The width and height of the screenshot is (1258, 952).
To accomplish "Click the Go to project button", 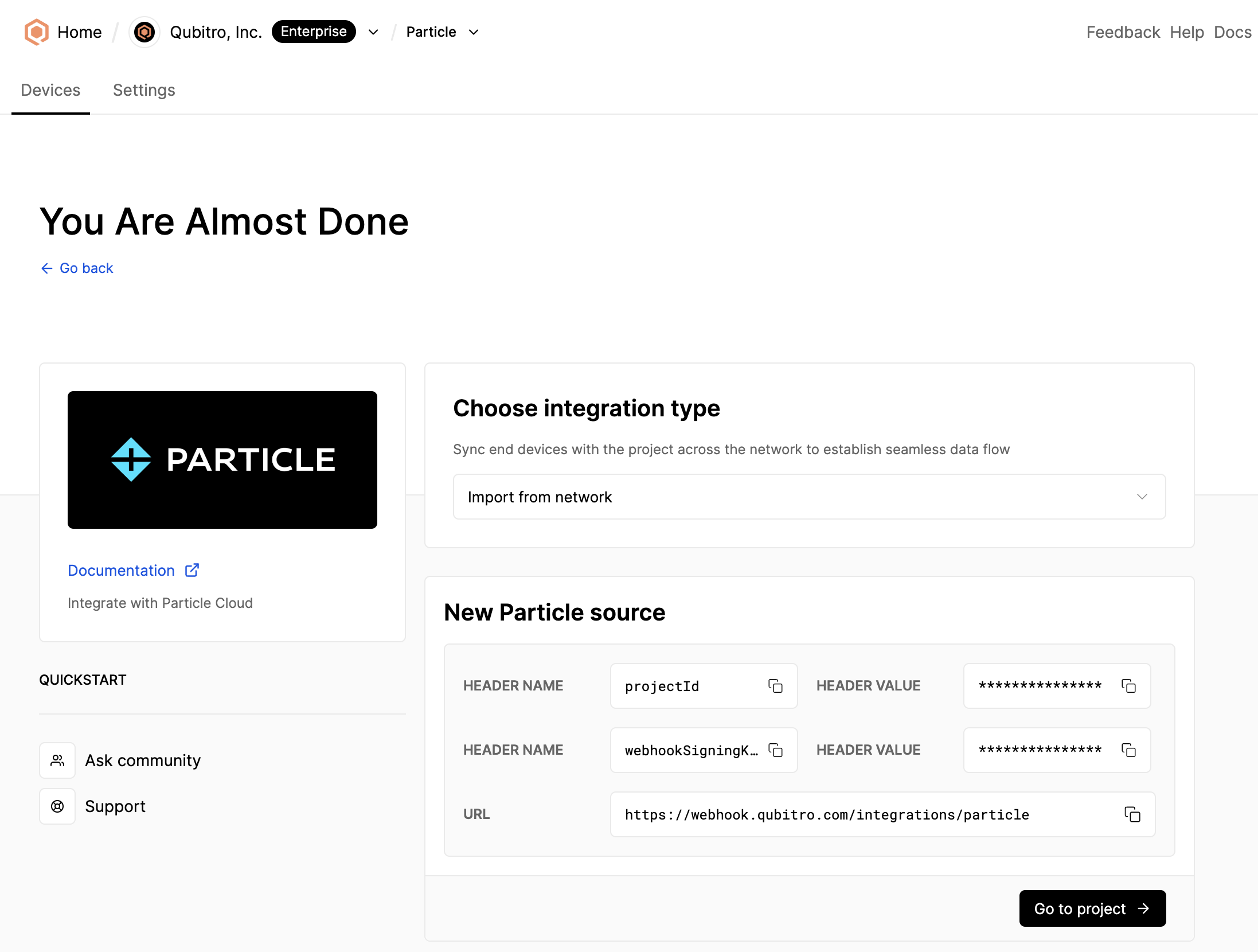I will [1092, 908].
